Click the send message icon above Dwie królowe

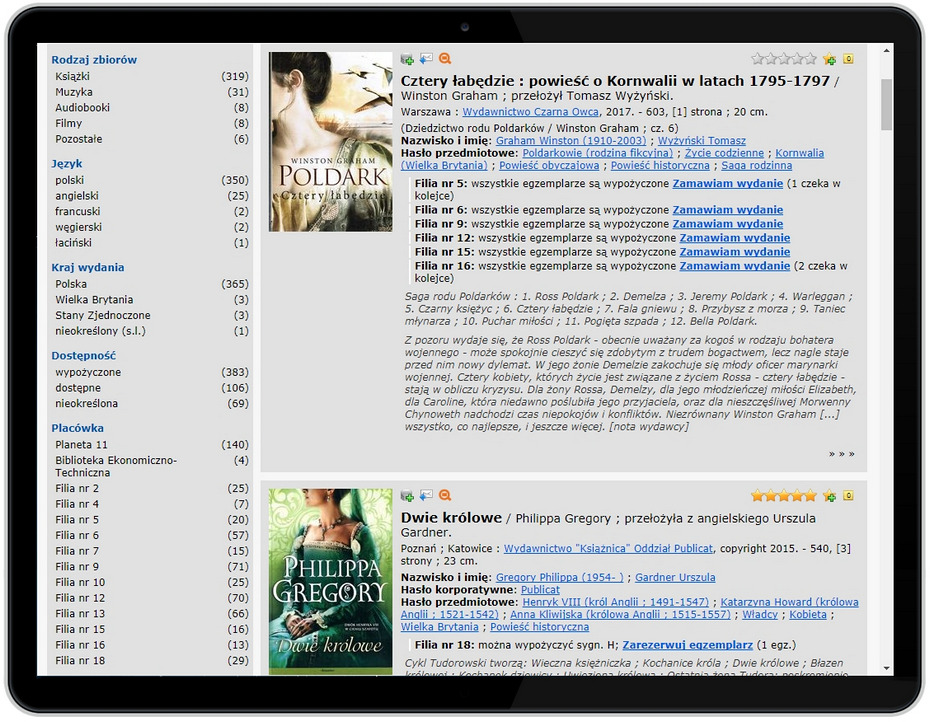pyautogui.click(x=426, y=496)
